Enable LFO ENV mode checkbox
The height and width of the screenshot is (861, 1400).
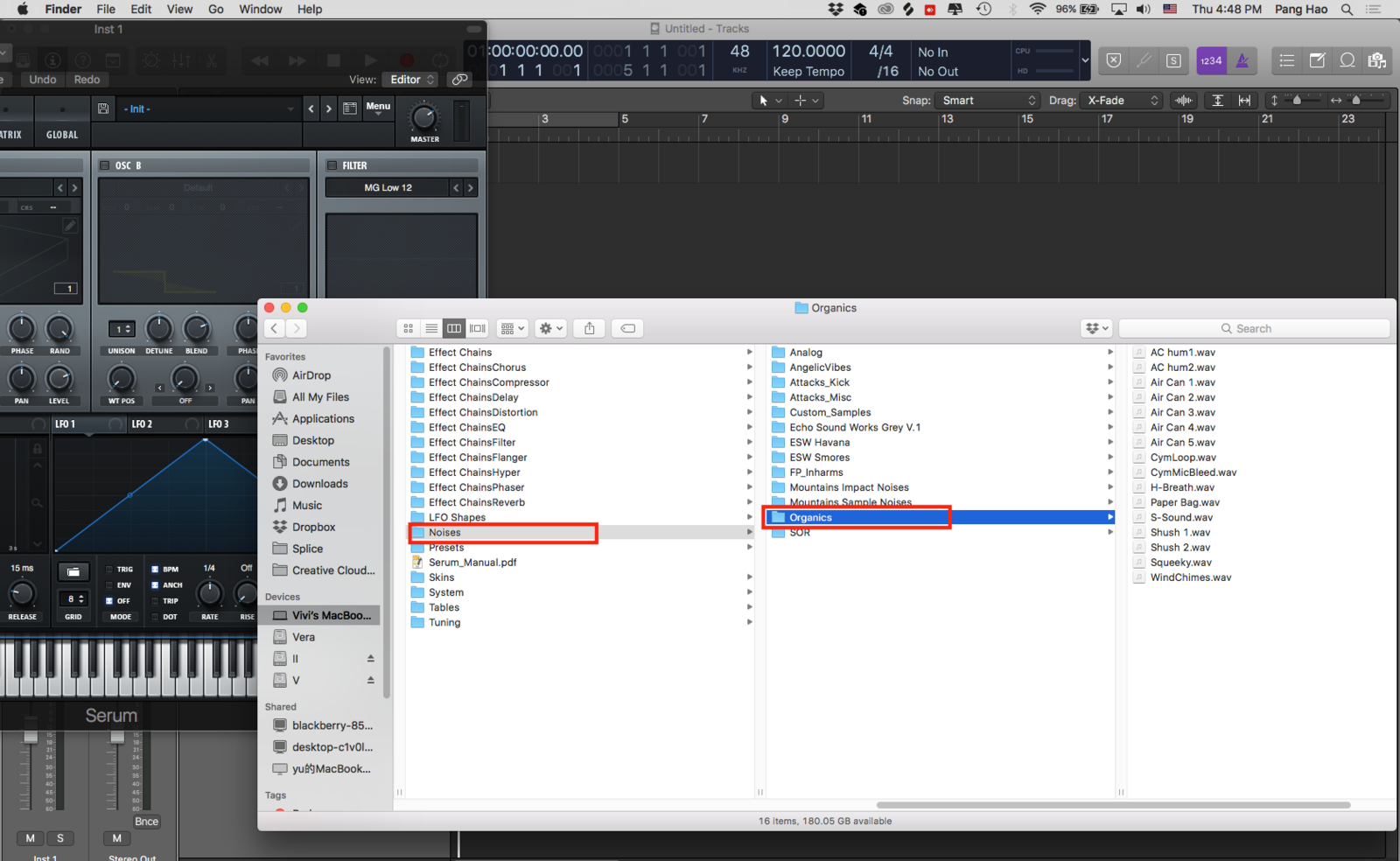108,584
